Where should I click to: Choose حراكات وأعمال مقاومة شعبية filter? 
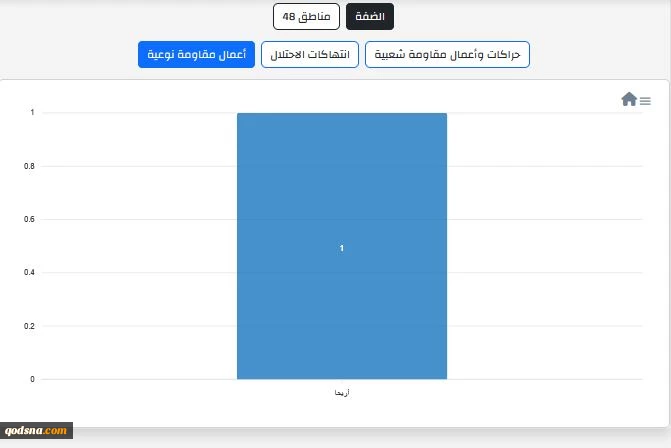(x=447, y=54)
